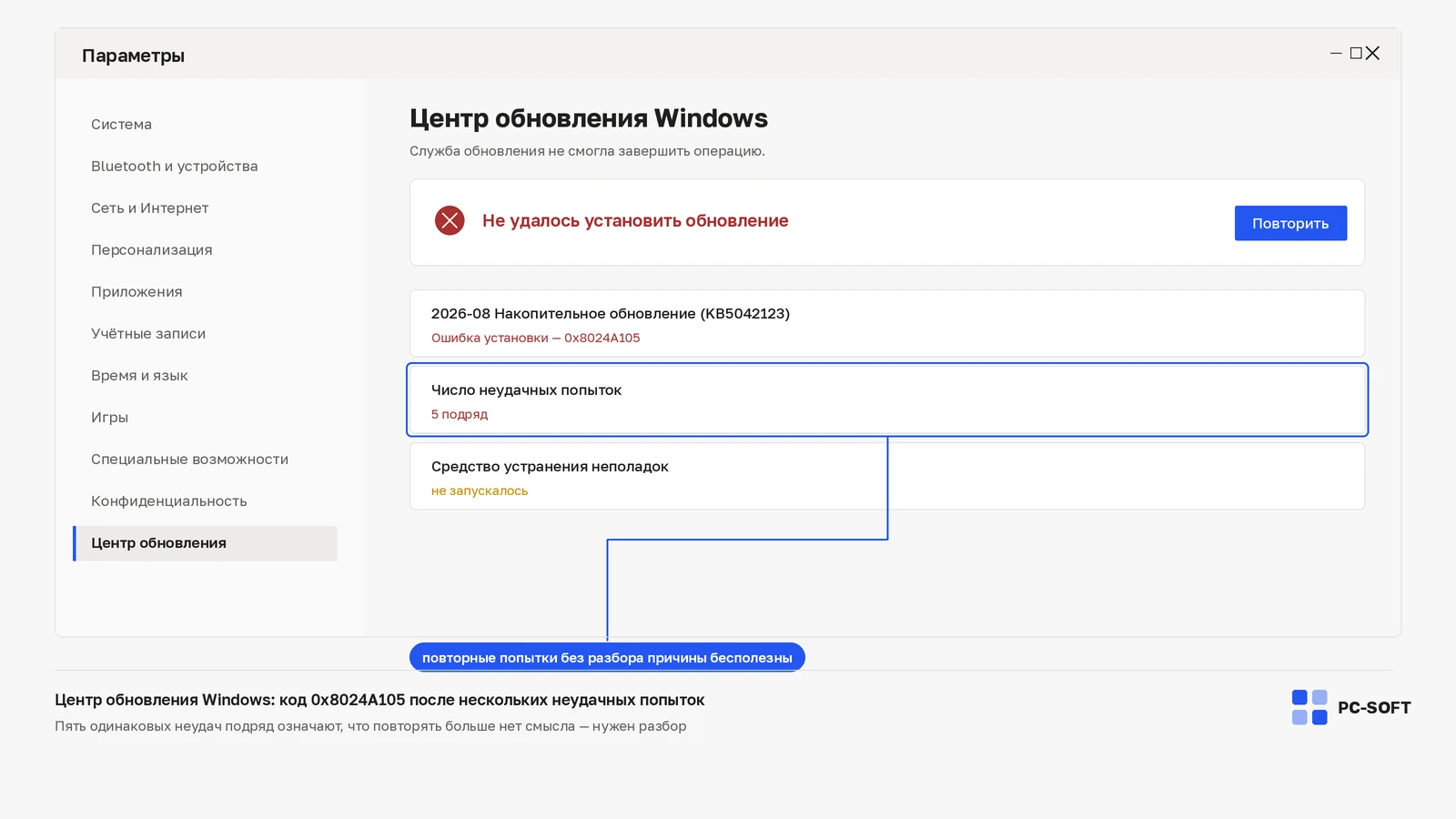Select the Число неудачных попыток card
Viewport: 1456px width, 819px height.
(887, 399)
